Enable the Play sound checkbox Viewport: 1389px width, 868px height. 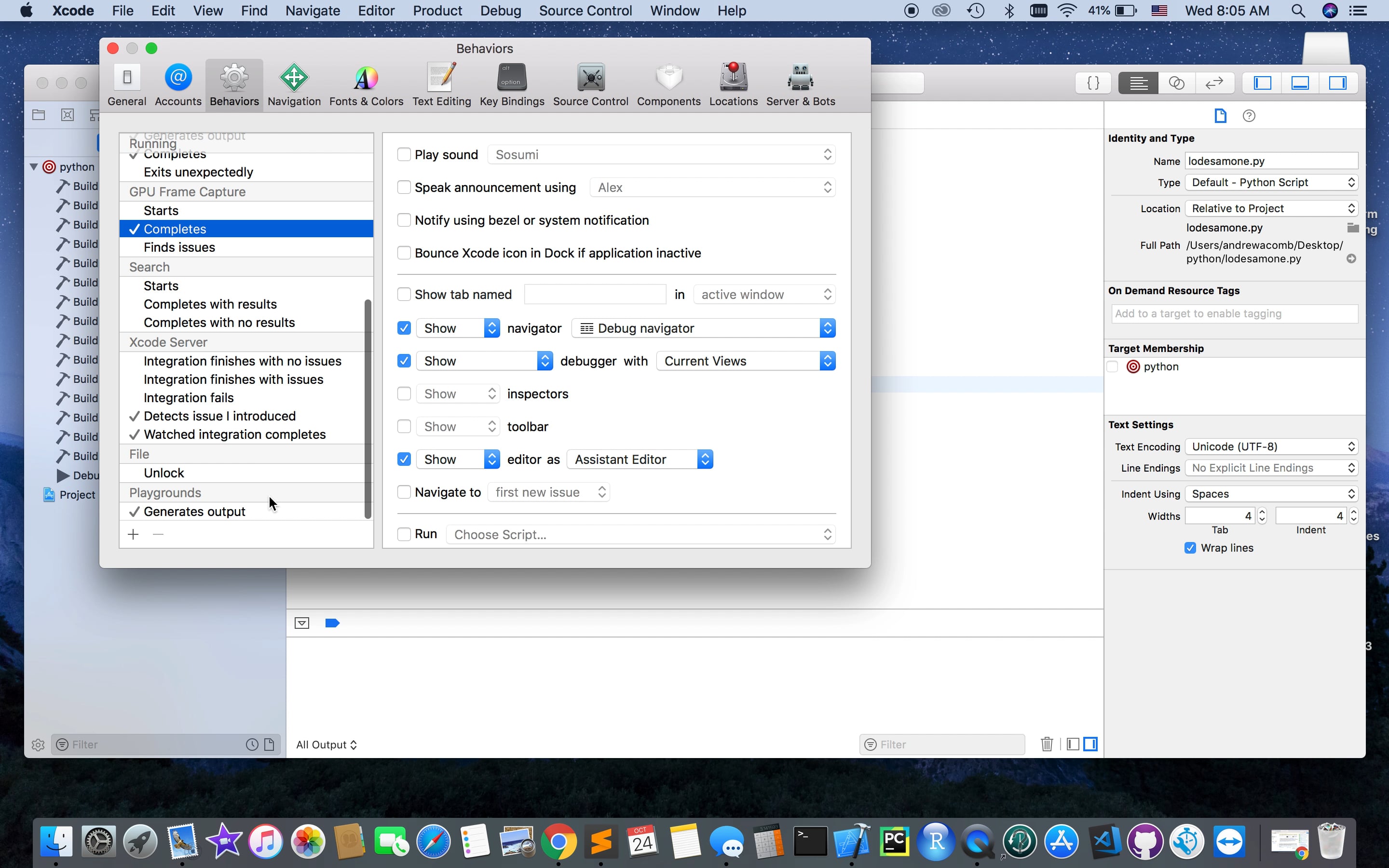(404, 154)
